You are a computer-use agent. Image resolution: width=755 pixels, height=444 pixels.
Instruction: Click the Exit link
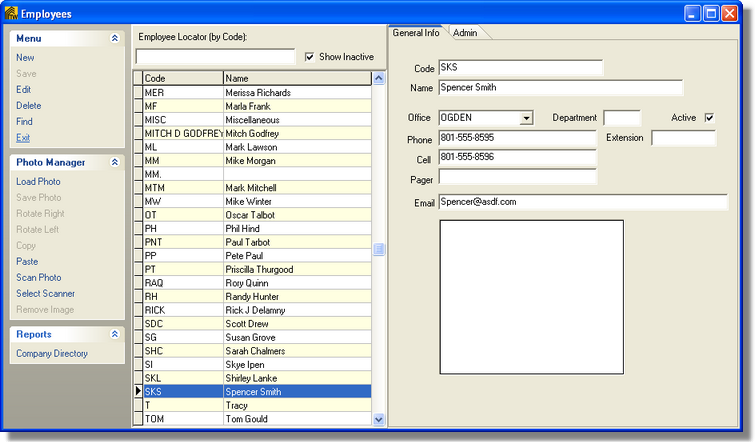[23, 138]
